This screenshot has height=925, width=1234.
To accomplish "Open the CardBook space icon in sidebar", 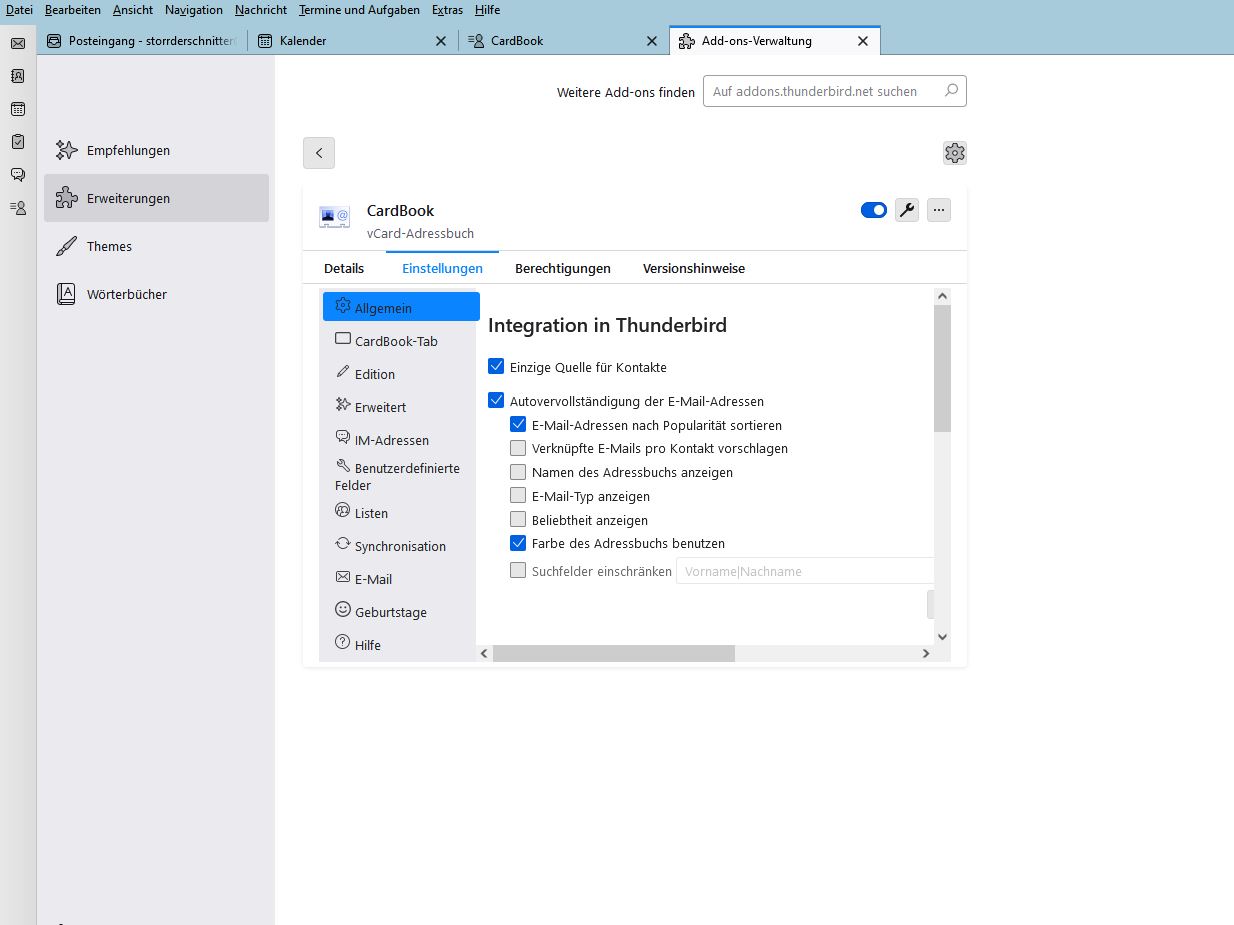I will pos(18,208).
